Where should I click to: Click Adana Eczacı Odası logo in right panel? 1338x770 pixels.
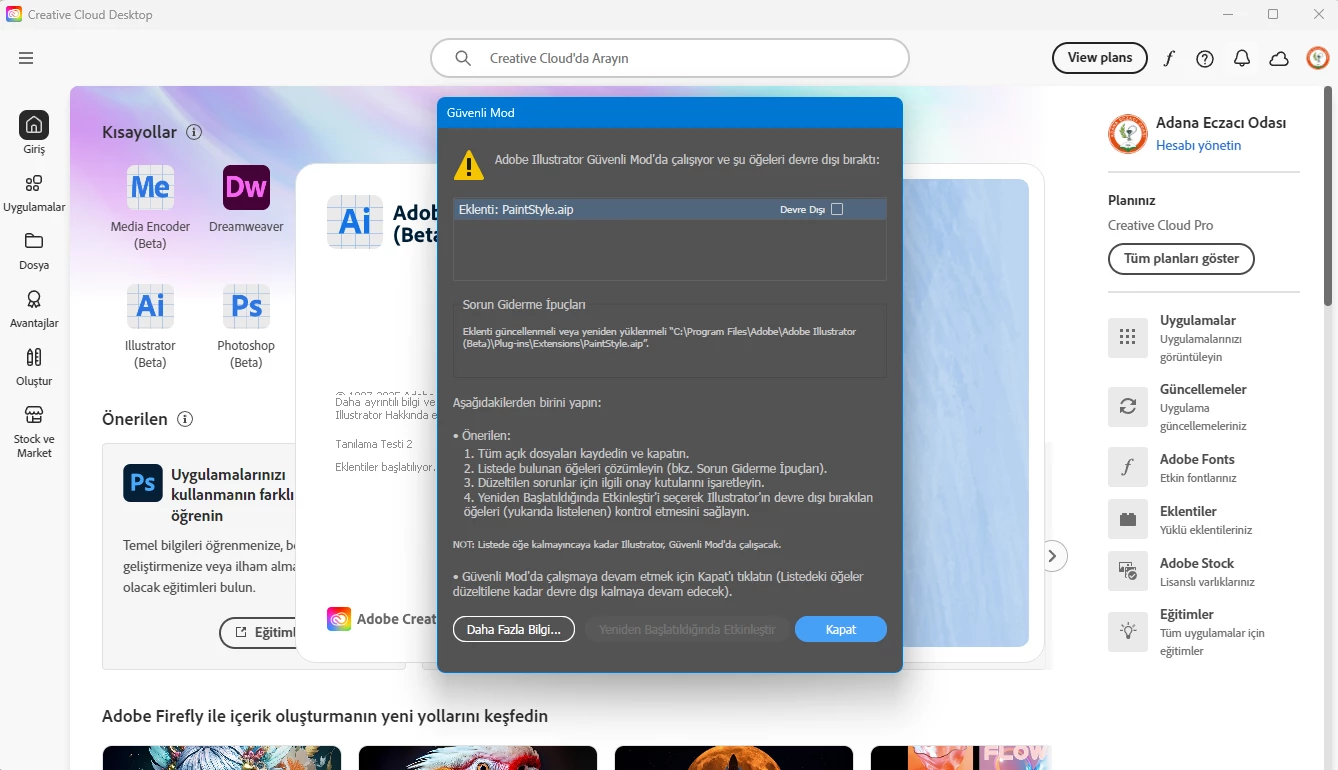(x=1128, y=134)
